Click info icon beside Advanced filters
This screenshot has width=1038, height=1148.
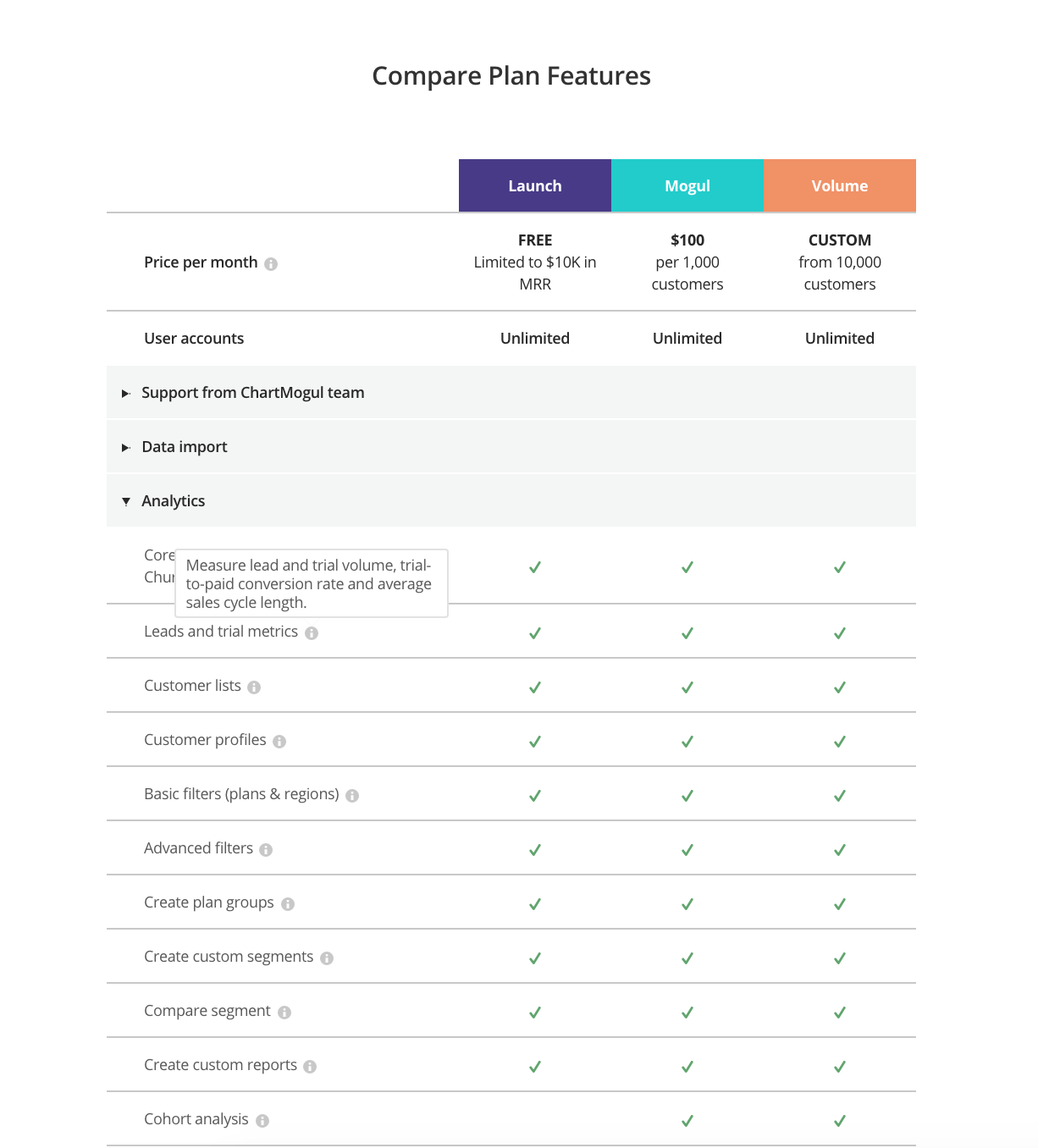click(x=266, y=850)
